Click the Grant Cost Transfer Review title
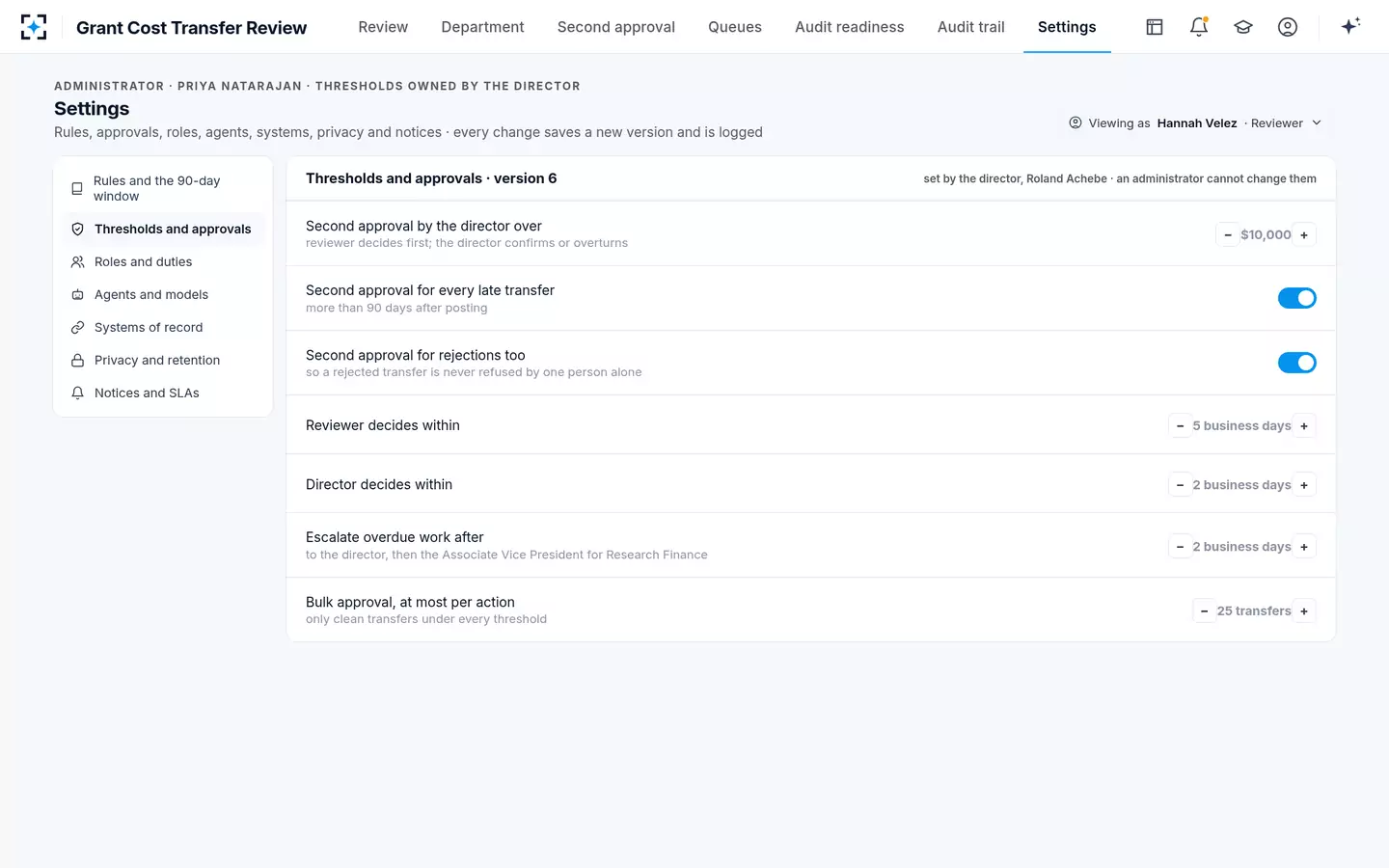The width and height of the screenshot is (1389, 868). pyautogui.click(x=191, y=28)
